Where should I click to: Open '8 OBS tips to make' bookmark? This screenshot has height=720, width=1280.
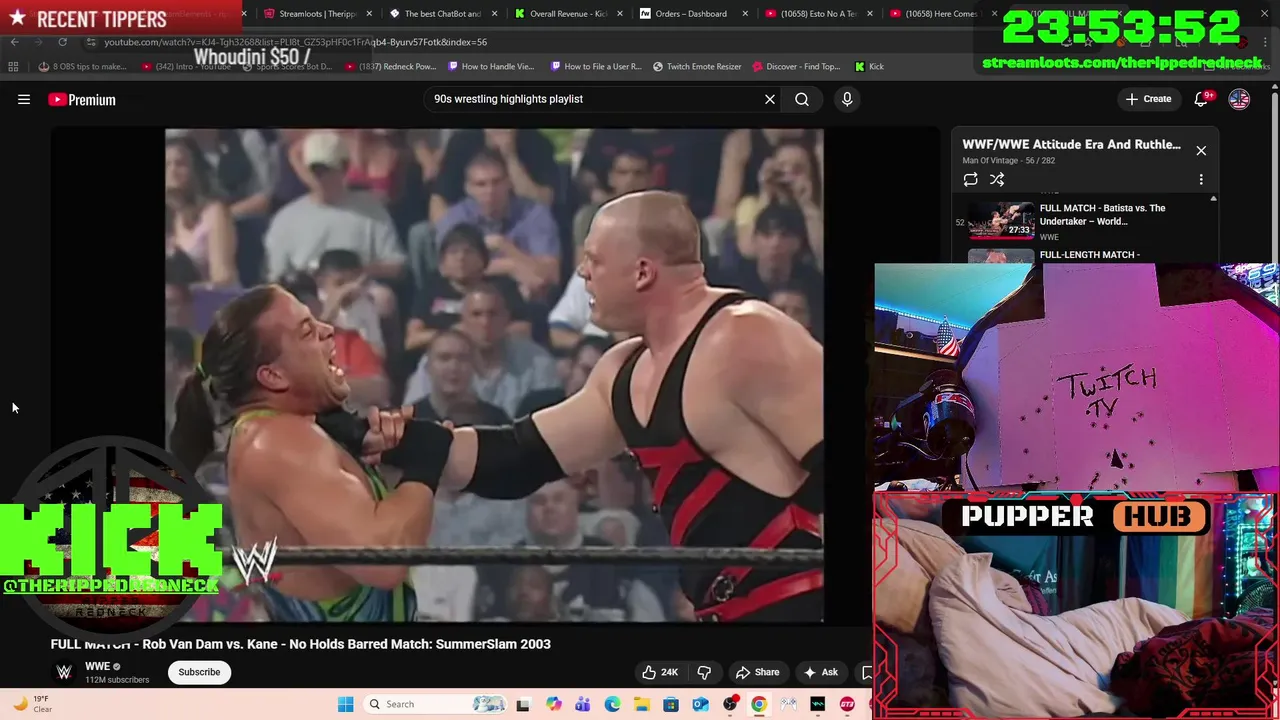(82, 66)
